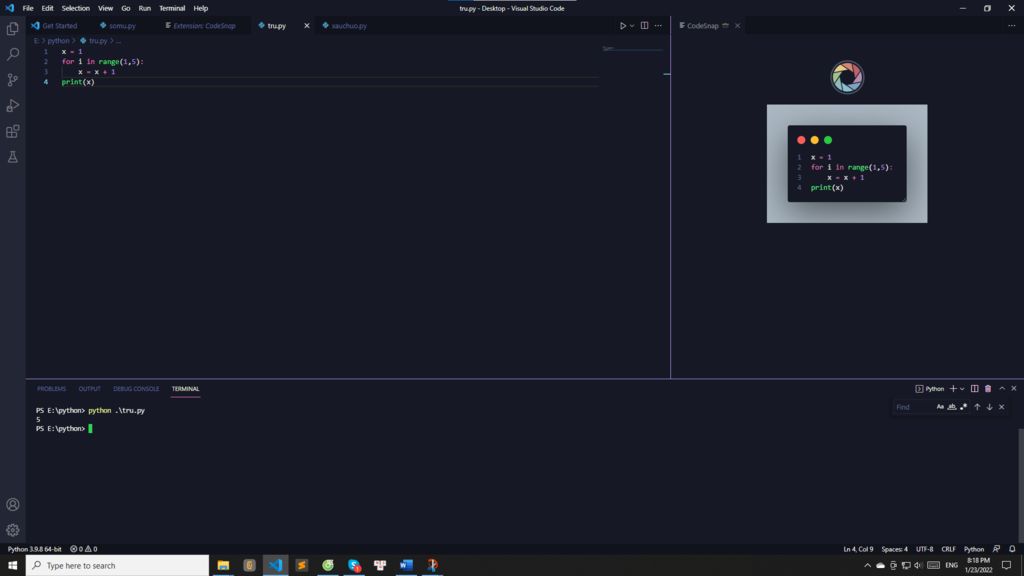Open the Windows Start menu
The width and height of the screenshot is (1024, 576).
[12, 565]
